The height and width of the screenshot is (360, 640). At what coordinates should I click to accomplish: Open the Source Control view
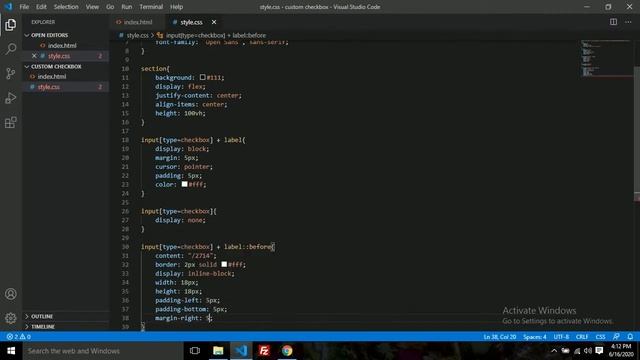click(x=11, y=73)
